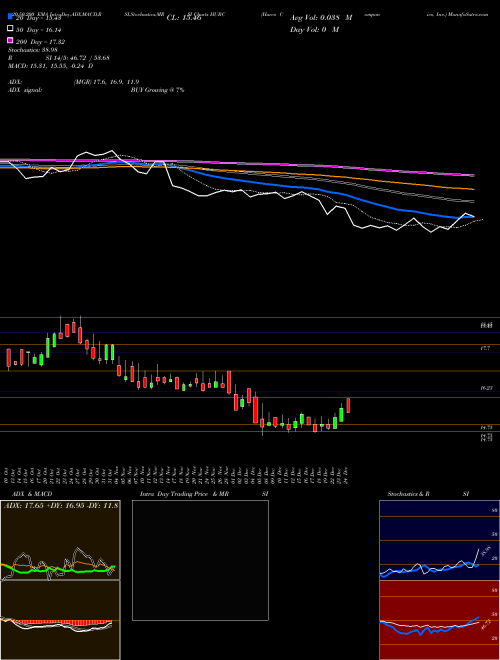Screen dimensions: 500x660
Task: Click the 'Intra Day Trading Price & MRSI' title
Action: click(x=204, y=494)
